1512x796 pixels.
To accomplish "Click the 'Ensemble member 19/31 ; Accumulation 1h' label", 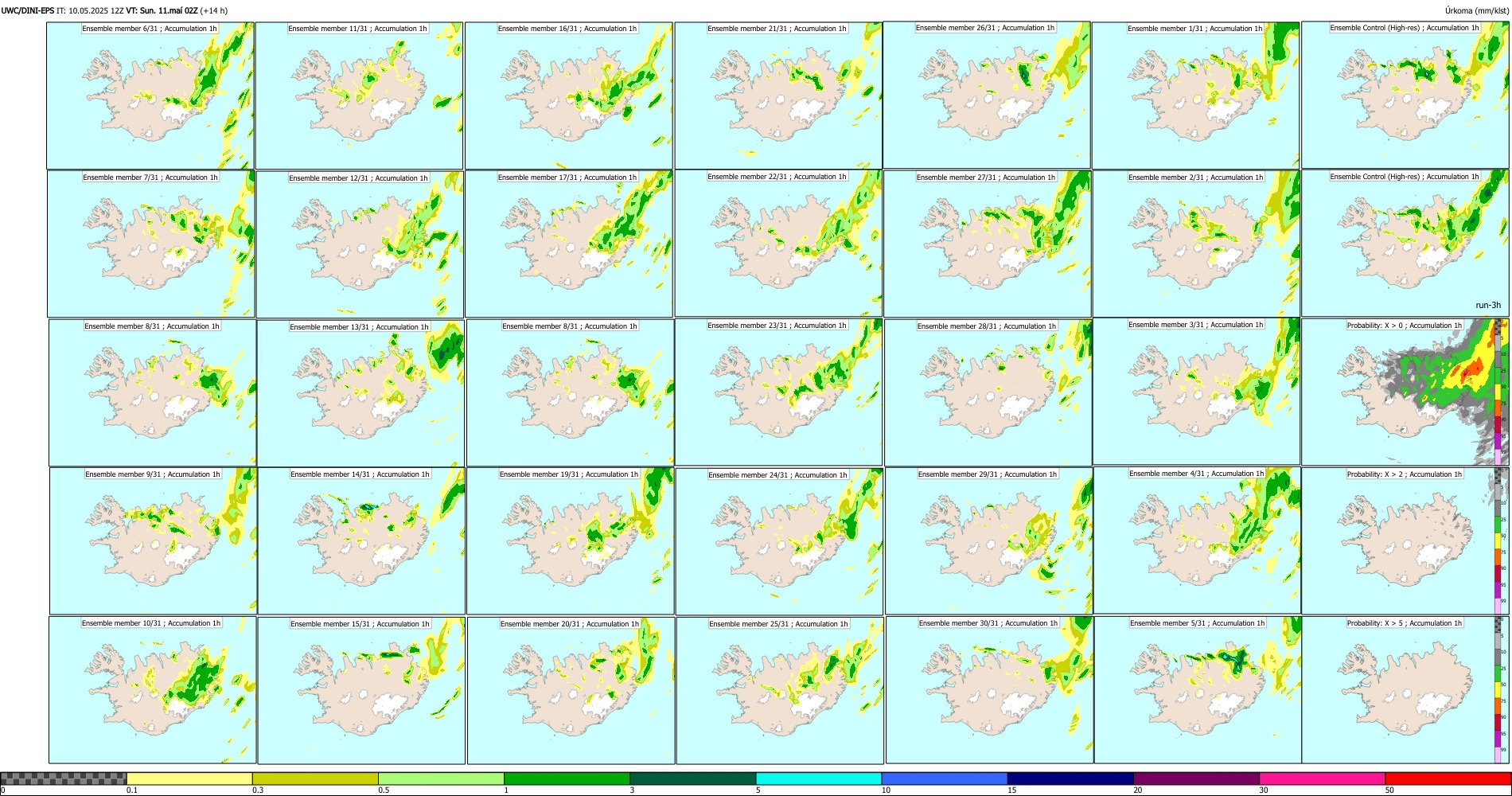I will (569, 474).
